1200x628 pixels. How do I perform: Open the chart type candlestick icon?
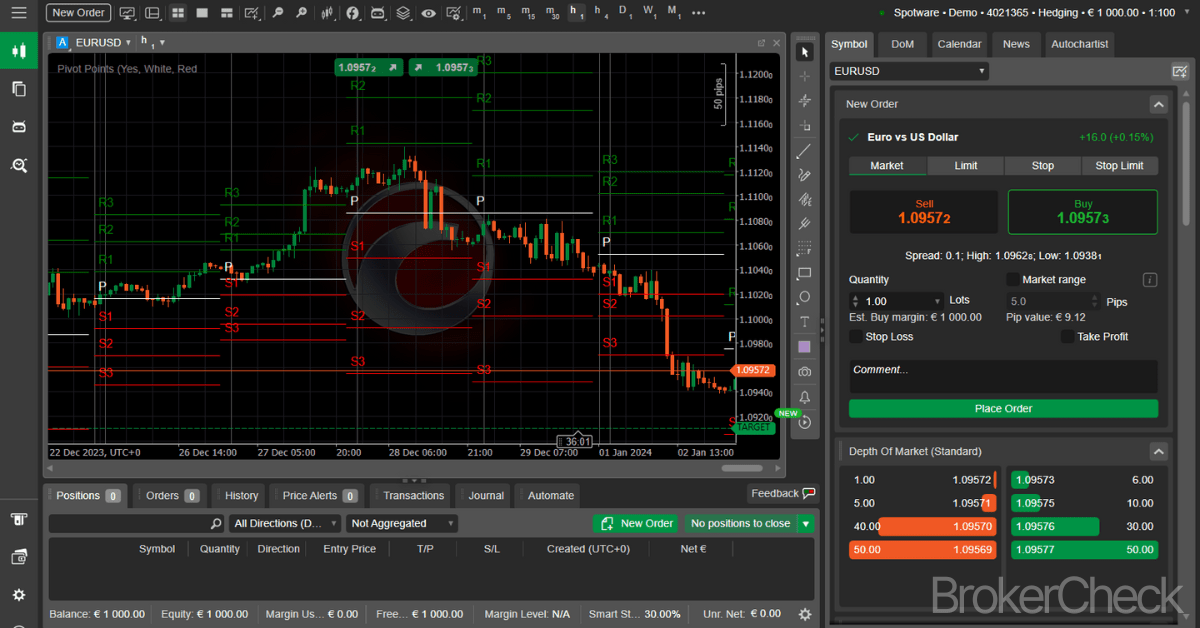point(327,13)
